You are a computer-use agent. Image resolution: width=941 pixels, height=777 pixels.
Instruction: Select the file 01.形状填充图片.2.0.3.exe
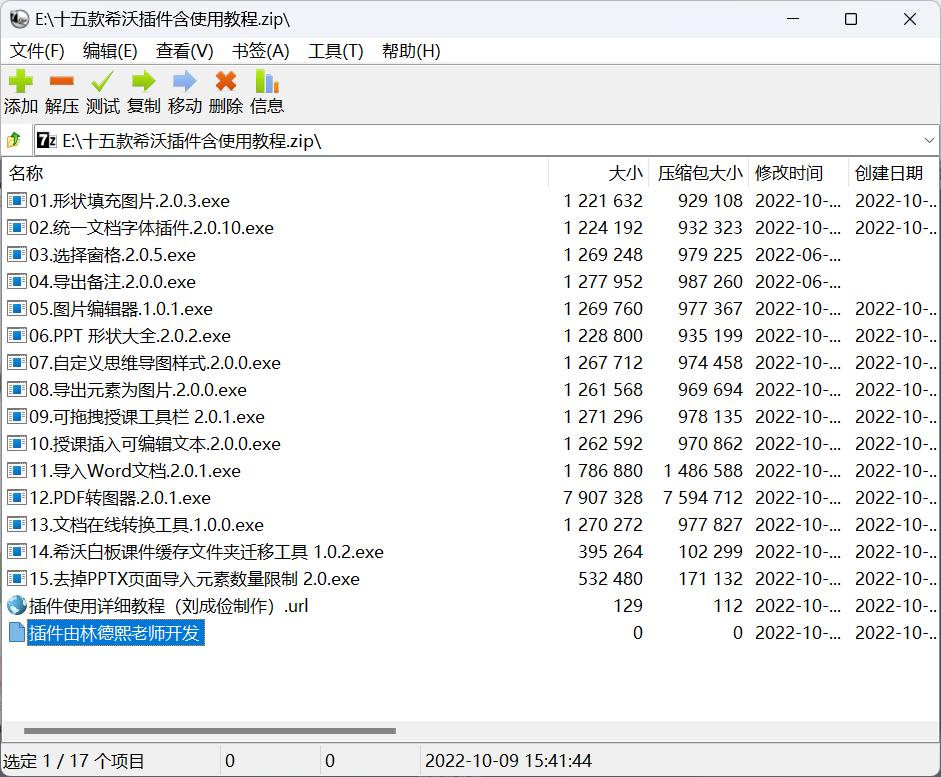click(x=129, y=201)
